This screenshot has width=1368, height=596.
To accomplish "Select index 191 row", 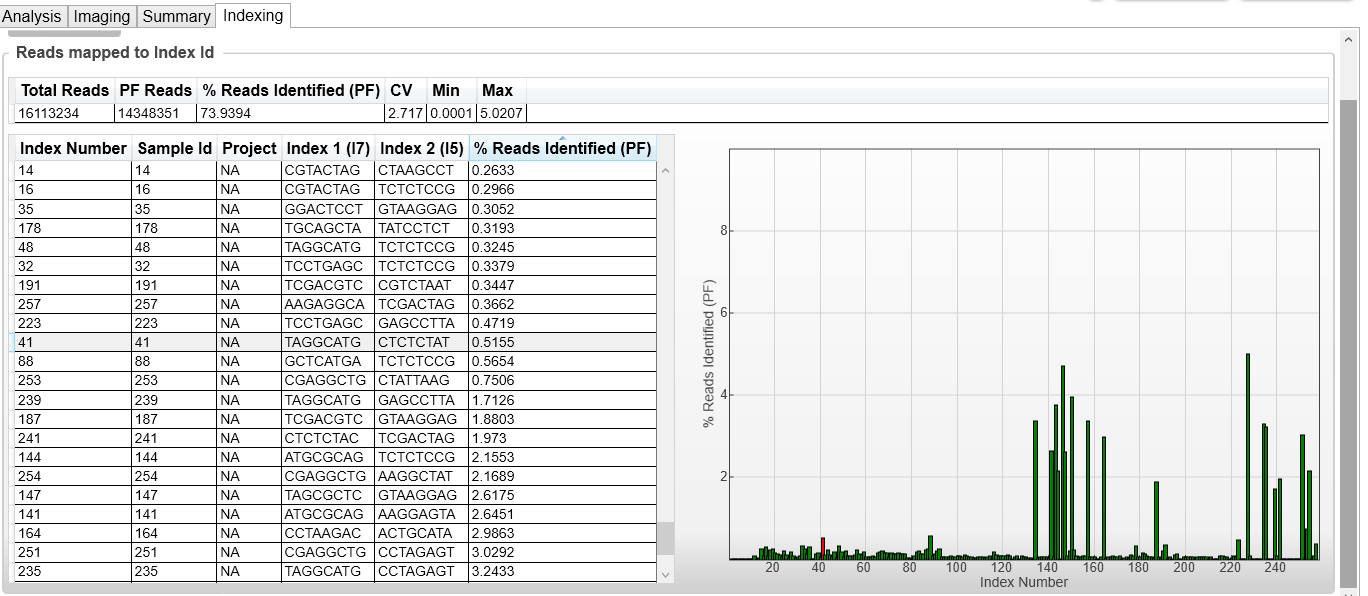I will [x=335, y=285].
